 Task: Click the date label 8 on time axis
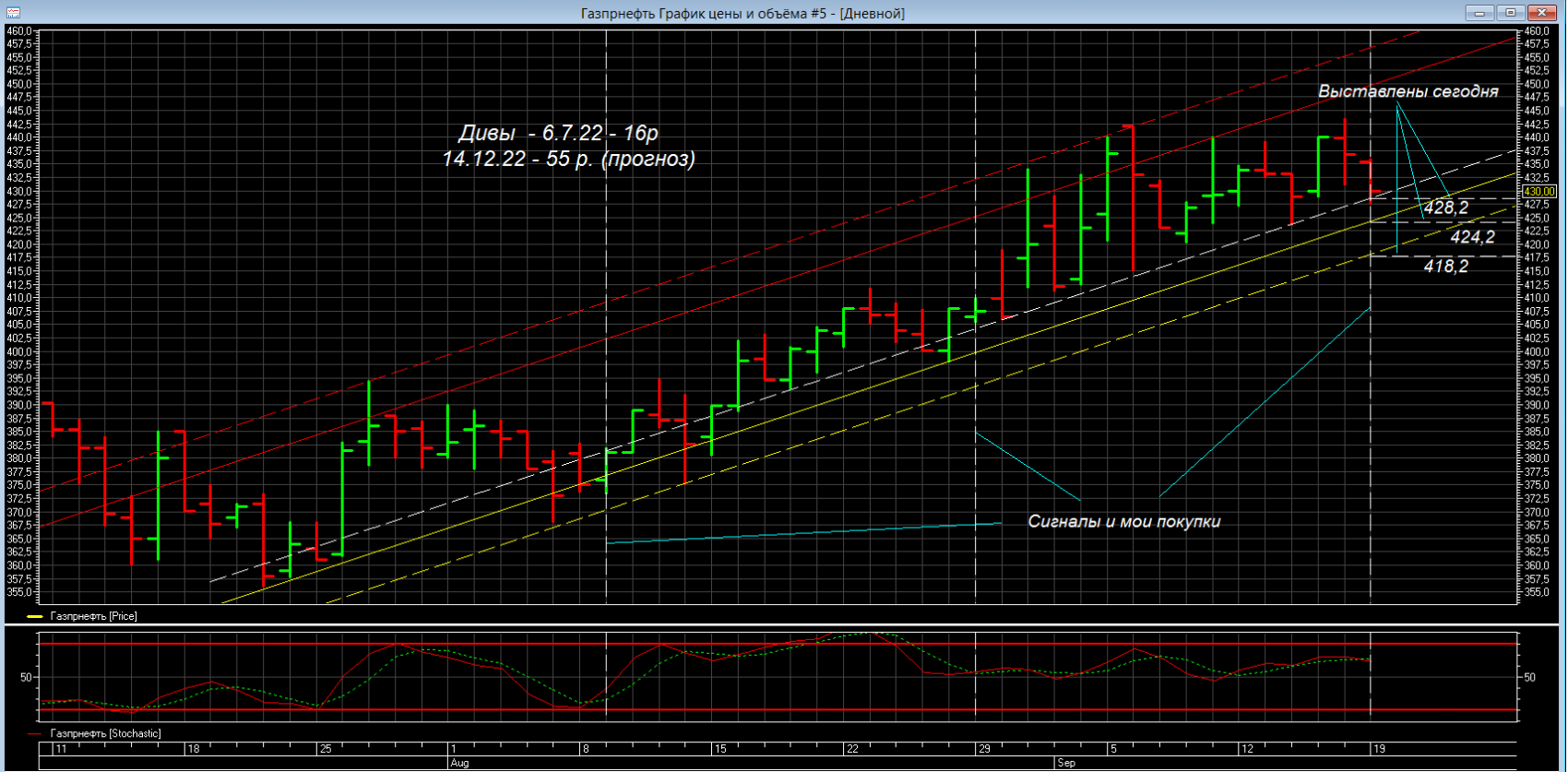pyautogui.click(x=586, y=749)
